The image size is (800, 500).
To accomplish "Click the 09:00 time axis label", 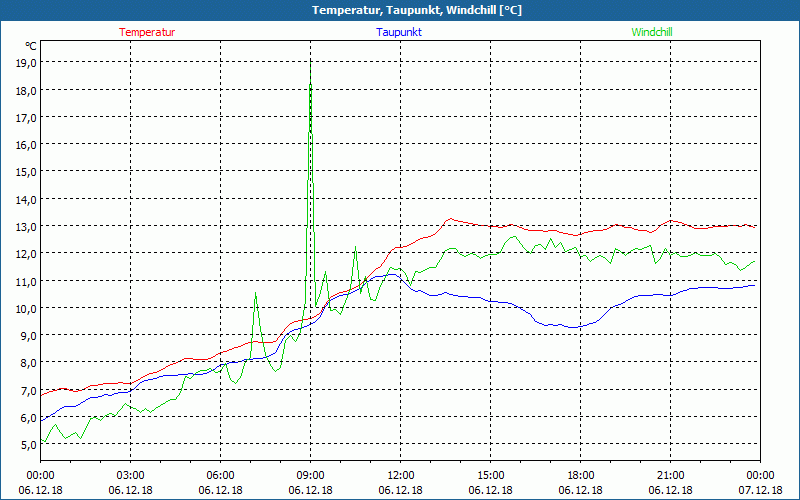I will [x=311, y=475].
